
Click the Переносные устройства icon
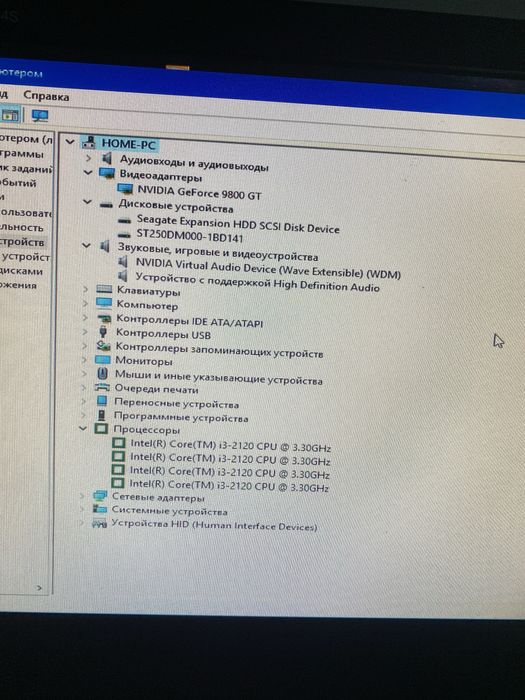click(x=102, y=401)
